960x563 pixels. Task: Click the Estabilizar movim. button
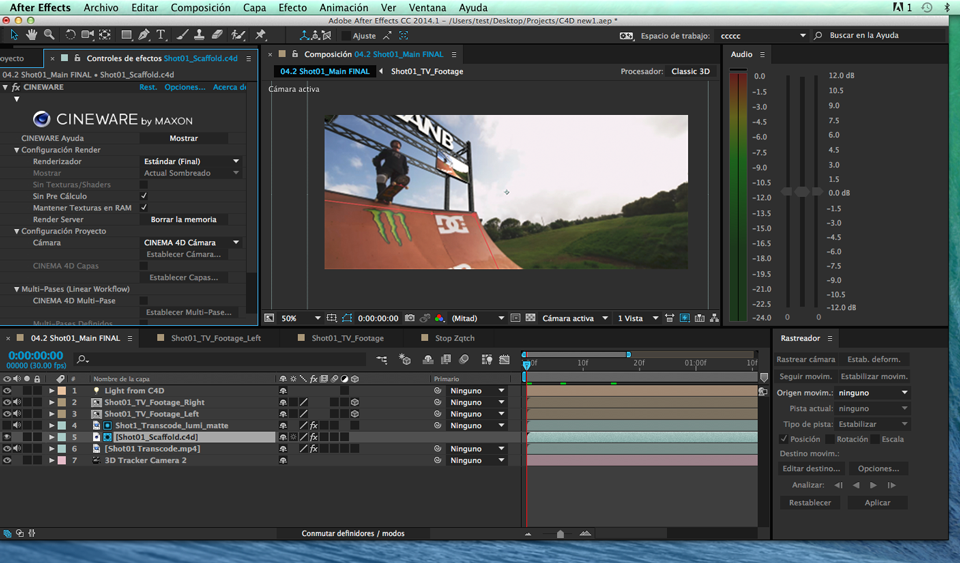click(874, 376)
